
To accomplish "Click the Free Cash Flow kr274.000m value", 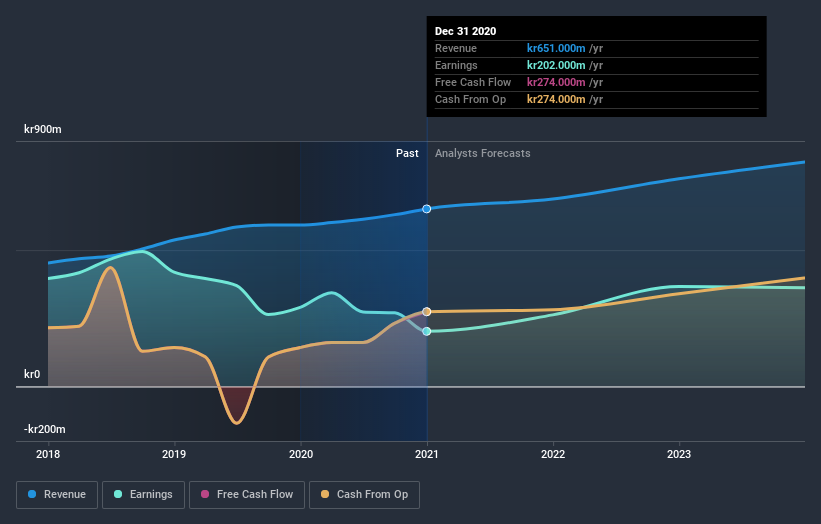I will [x=556, y=82].
